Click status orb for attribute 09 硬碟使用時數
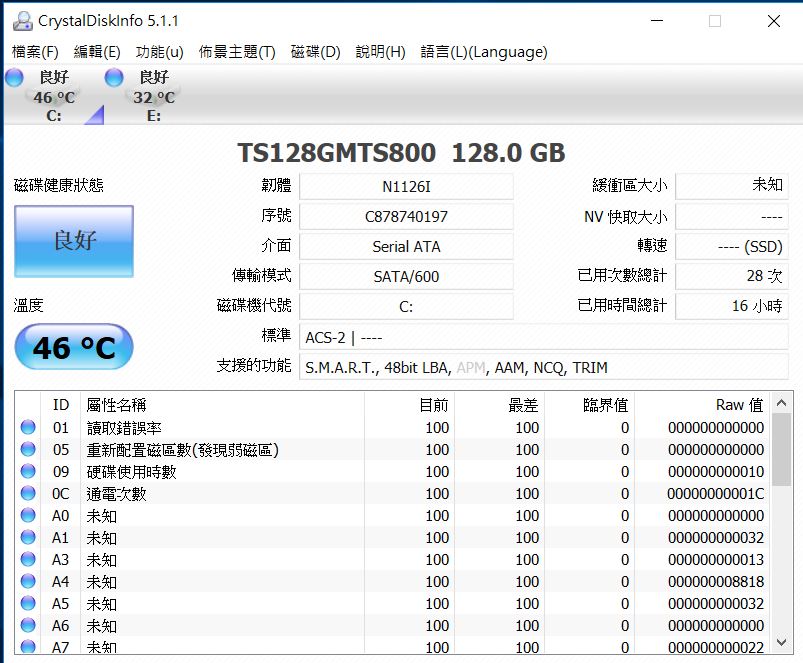 (28, 471)
